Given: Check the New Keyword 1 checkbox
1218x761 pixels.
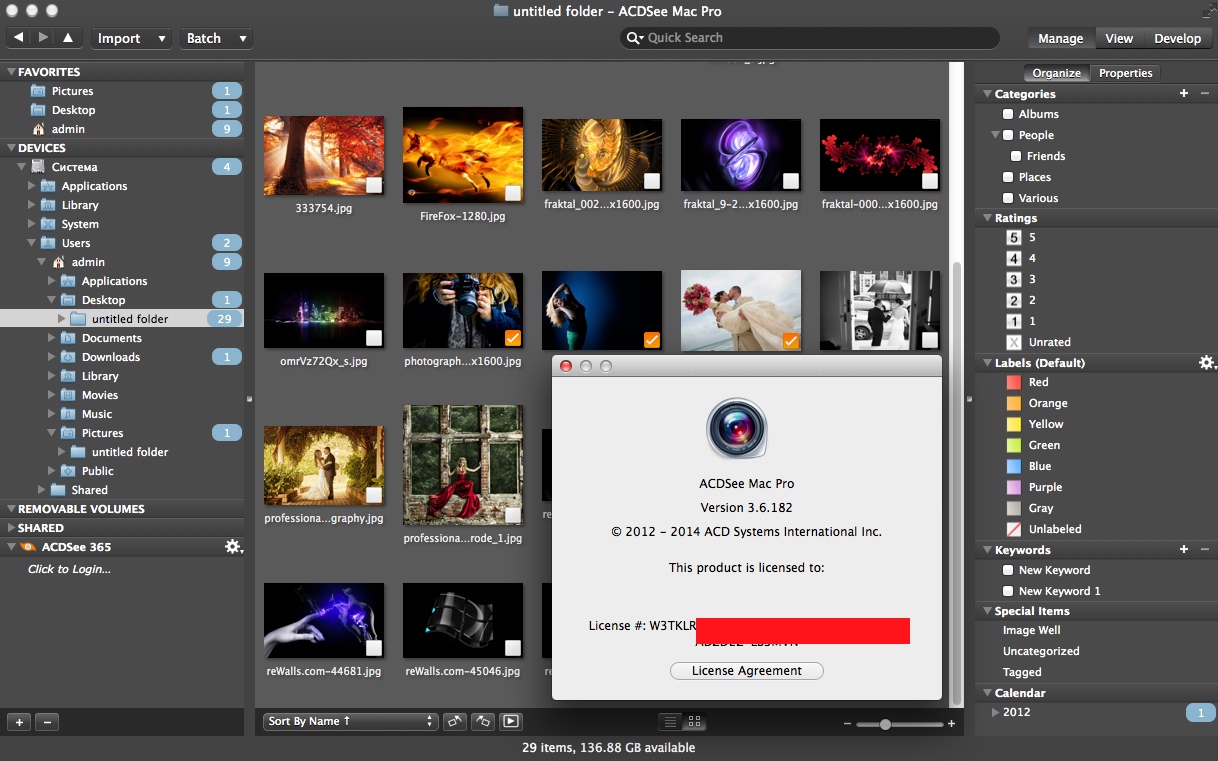Looking at the screenshot, I should pos(1008,591).
